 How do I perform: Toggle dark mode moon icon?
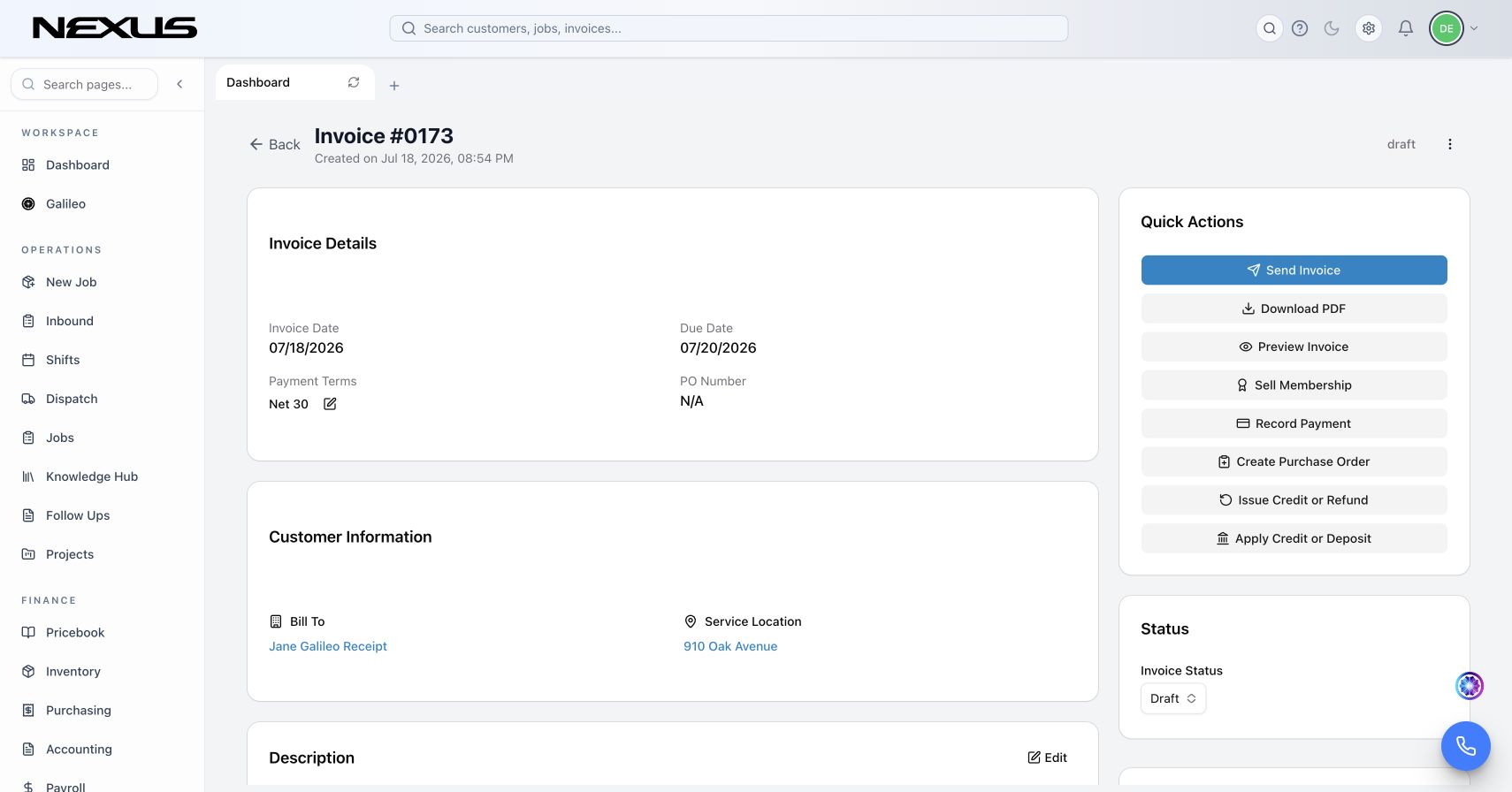pyautogui.click(x=1332, y=28)
